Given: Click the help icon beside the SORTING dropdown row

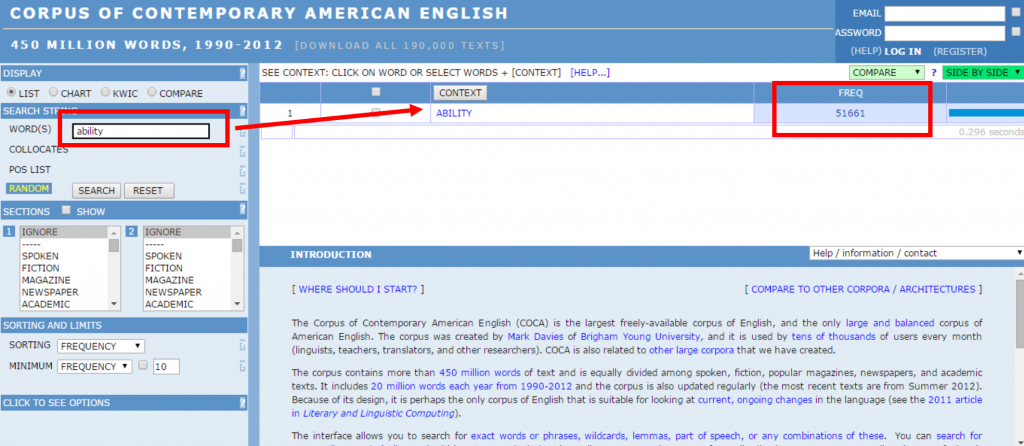Looking at the screenshot, I should [x=242, y=346].
